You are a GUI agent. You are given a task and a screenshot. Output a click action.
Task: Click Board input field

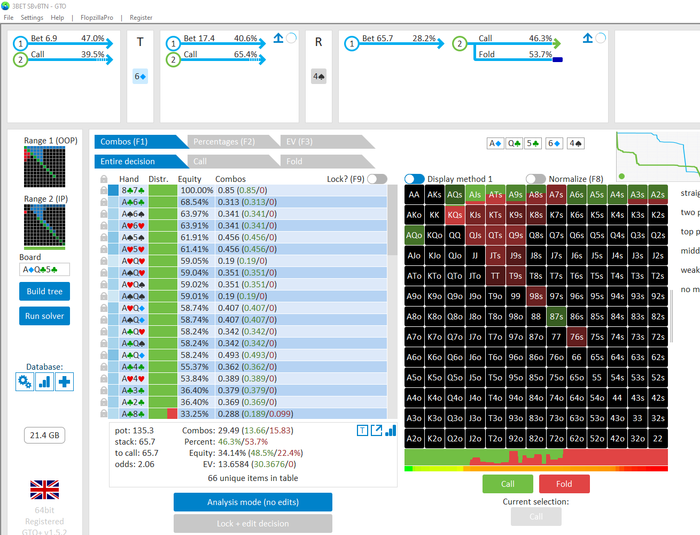[x=44, y=269]
